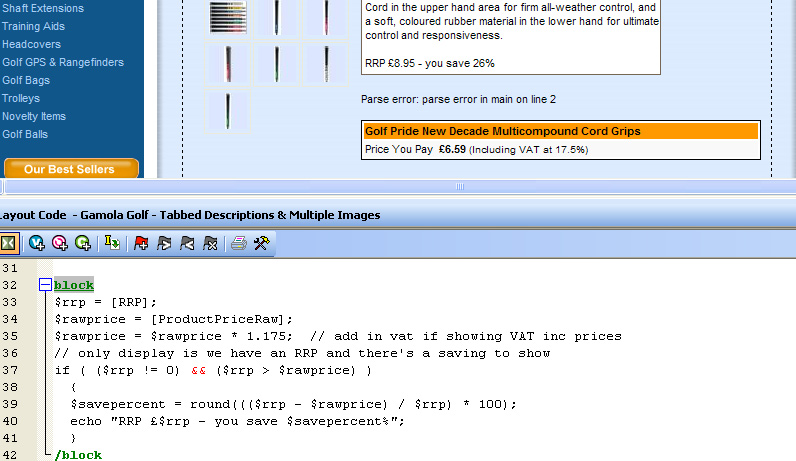Screen dimensions: 796x461
Task: Collapse the code block on line 32
Action: coord(45,285)
